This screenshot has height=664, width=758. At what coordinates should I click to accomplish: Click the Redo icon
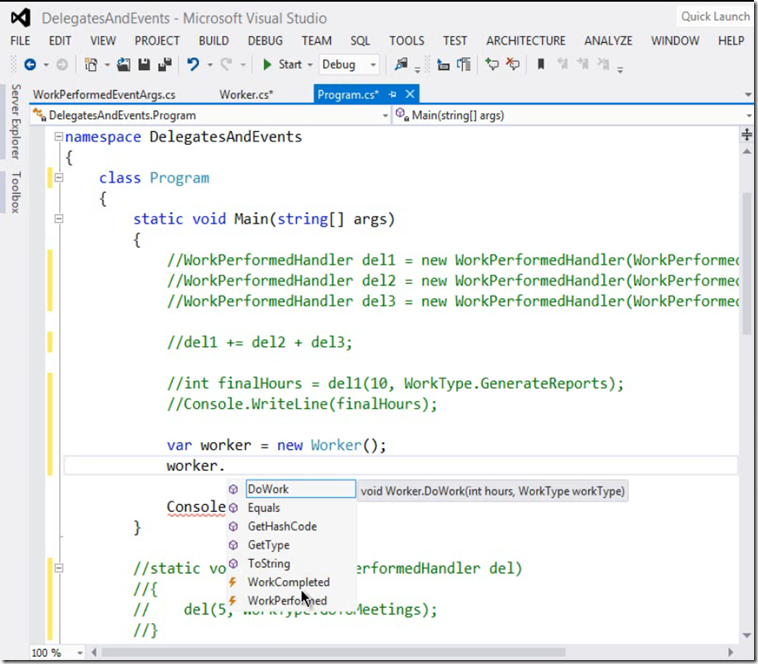(x=226, y=64)
